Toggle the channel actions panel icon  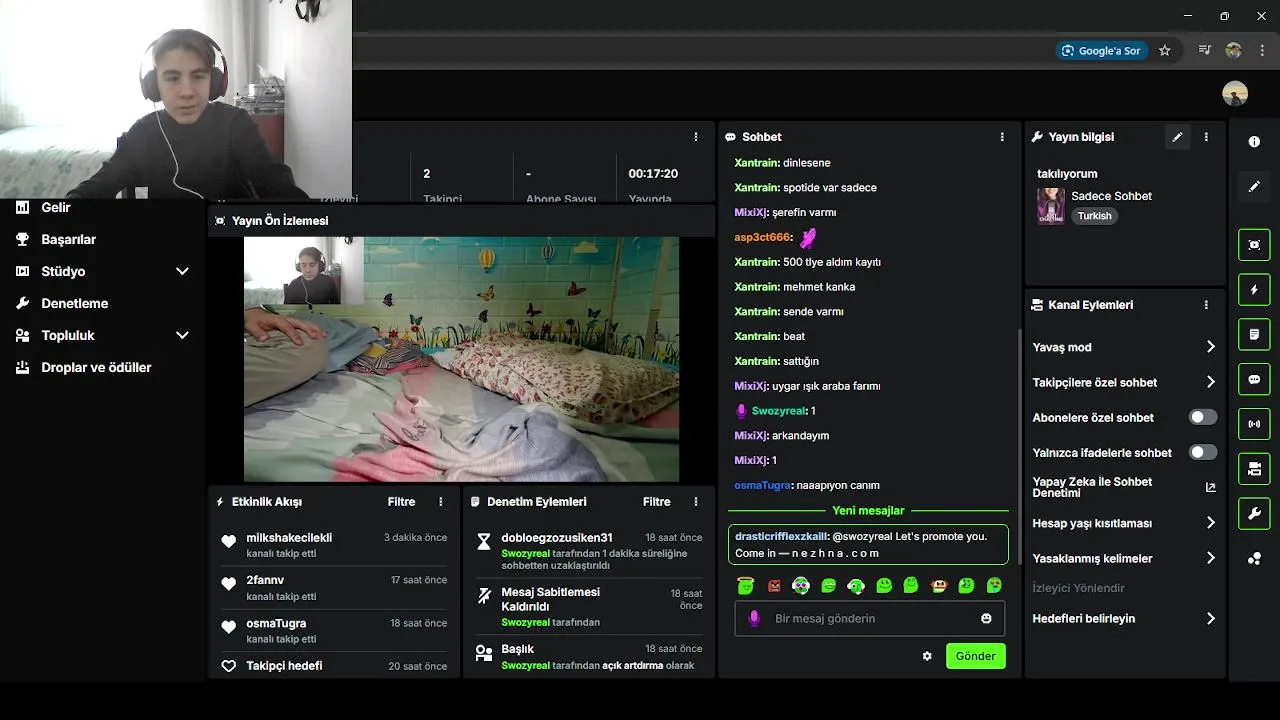(x=1254, y=468)
